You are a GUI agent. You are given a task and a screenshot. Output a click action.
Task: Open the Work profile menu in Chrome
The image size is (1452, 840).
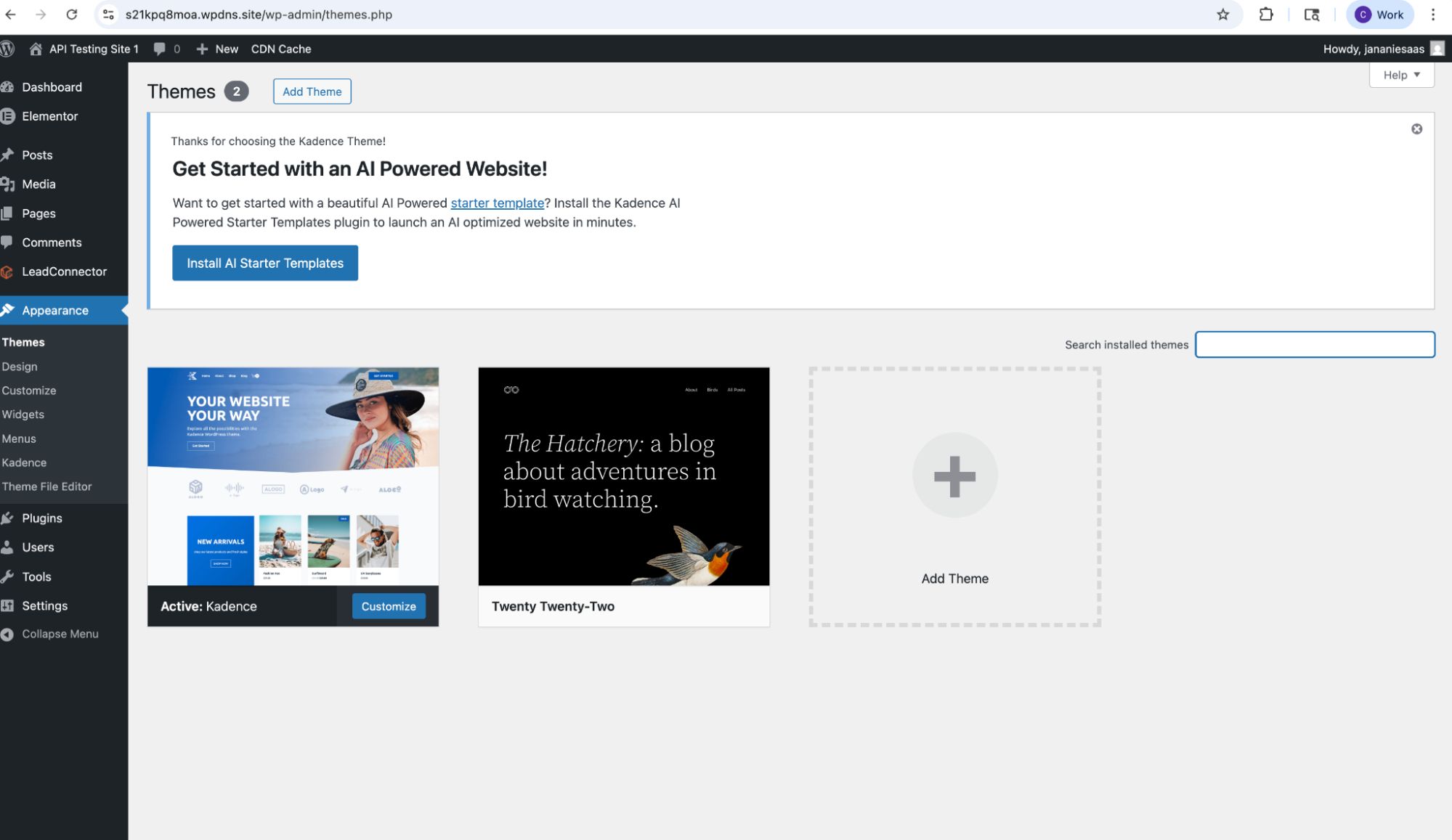point(1379,15)
